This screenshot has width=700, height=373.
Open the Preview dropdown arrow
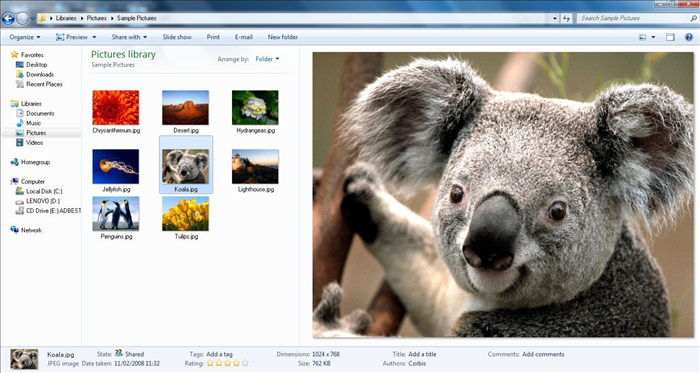click(94, 37)
